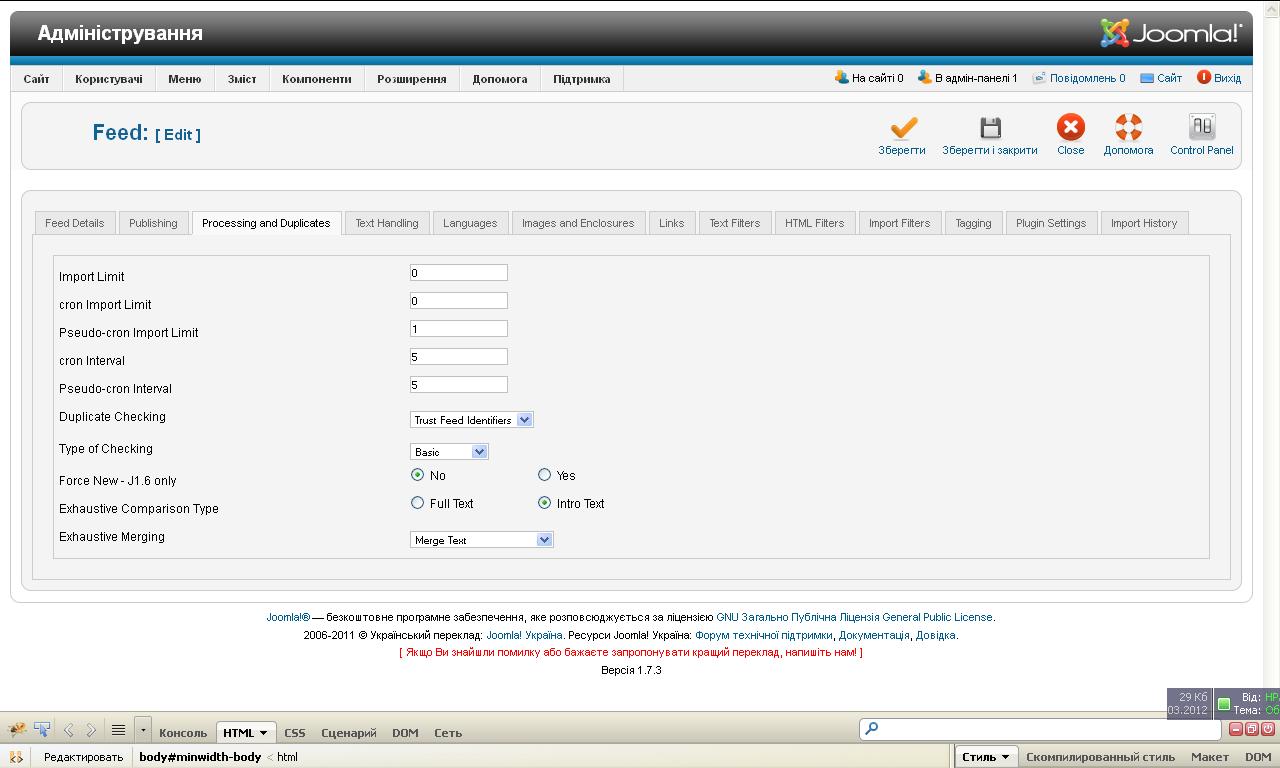Click the Pseudo-cron Import Limit input field
The height and width of the screenshot is (768, 1280).
click(459, 329)
